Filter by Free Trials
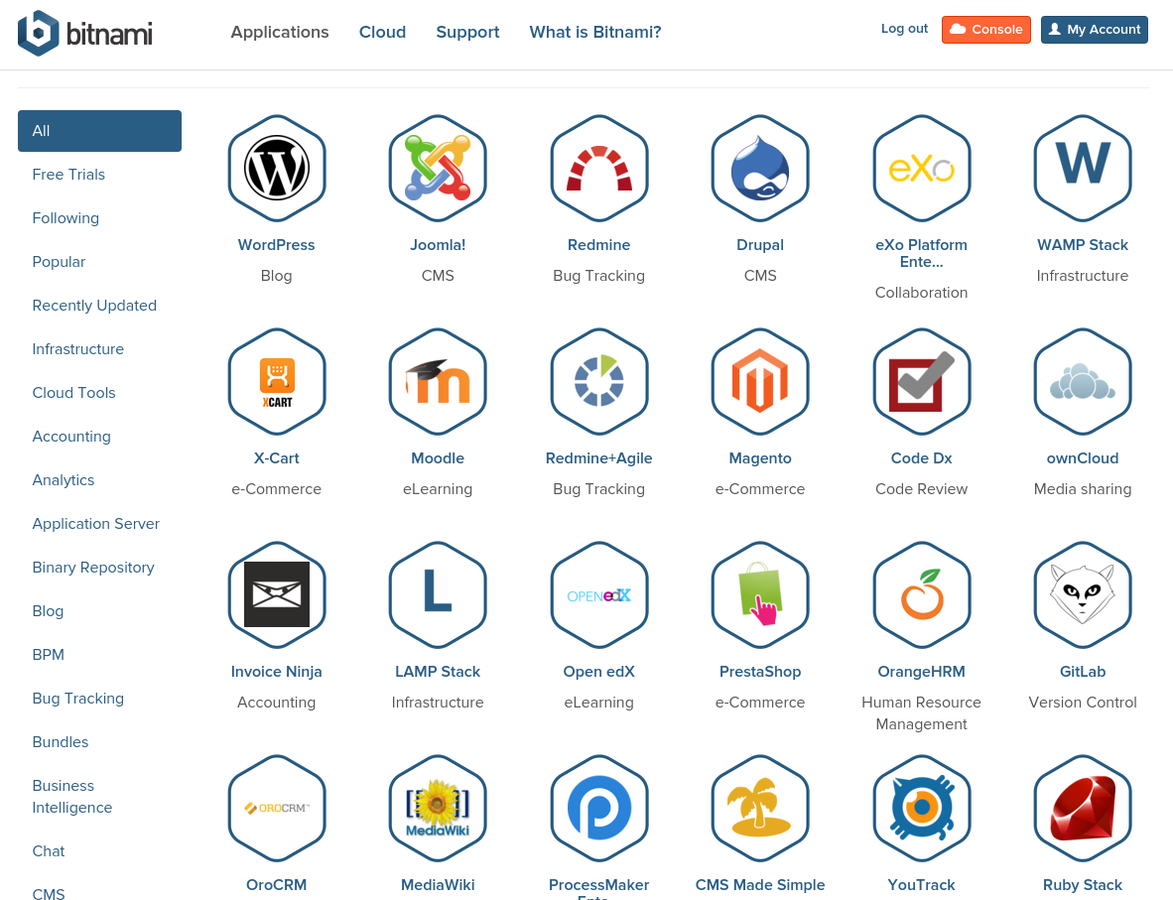This screenshot has width=1173, height=900. (69, 174)
